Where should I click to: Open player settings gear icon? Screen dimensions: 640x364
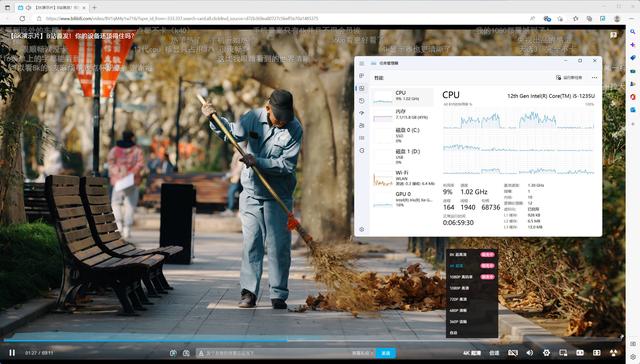click(x=546, y=353)
